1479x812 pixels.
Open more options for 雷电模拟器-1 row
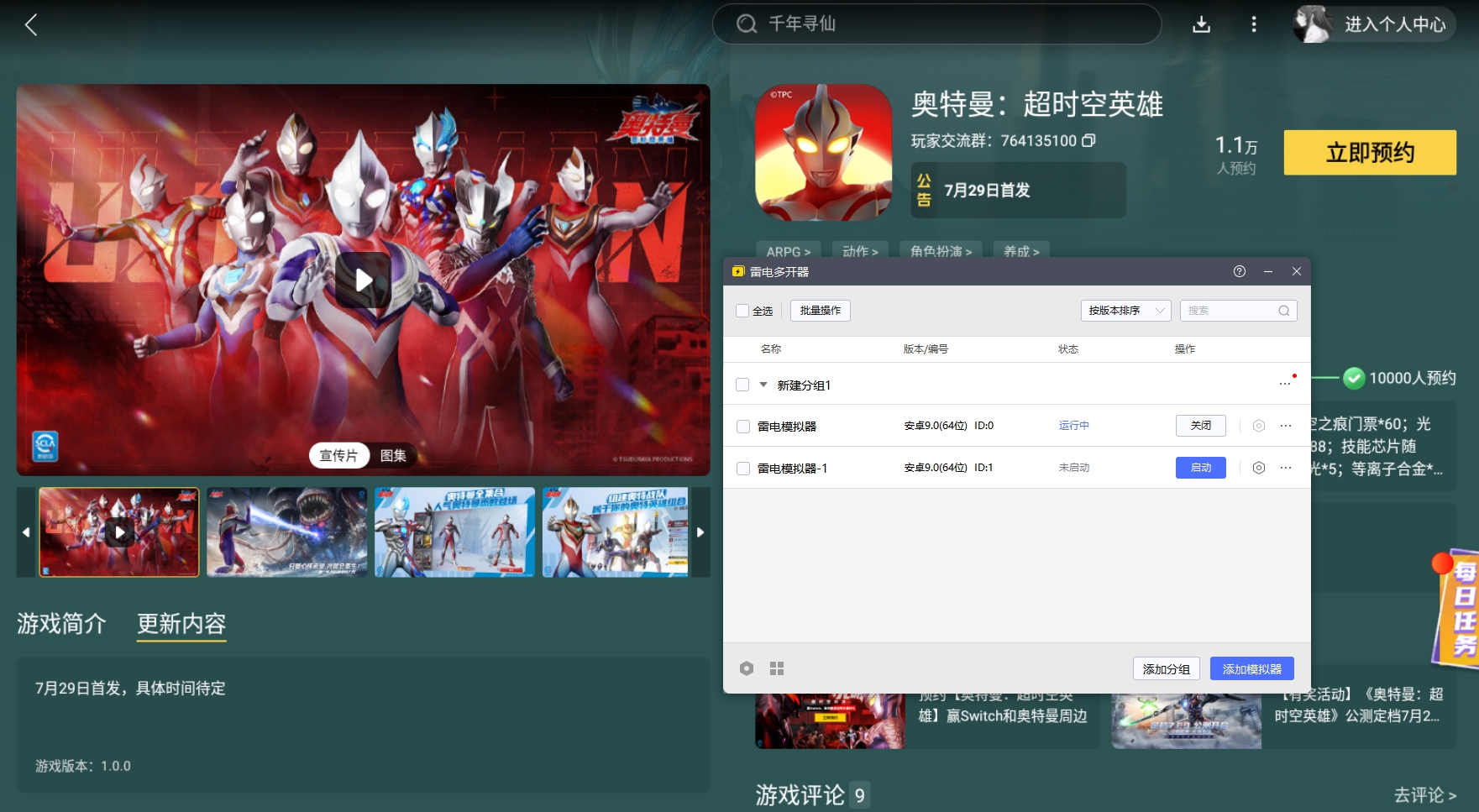[1285, 468]
